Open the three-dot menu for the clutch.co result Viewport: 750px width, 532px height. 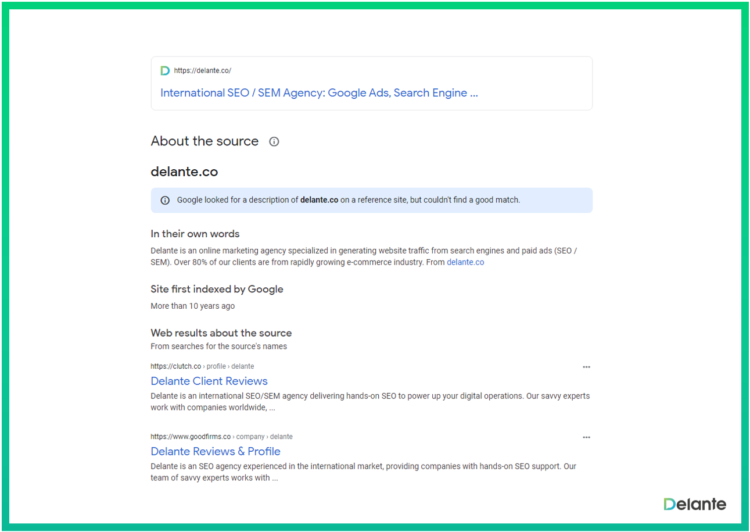(x=586, y=367)
